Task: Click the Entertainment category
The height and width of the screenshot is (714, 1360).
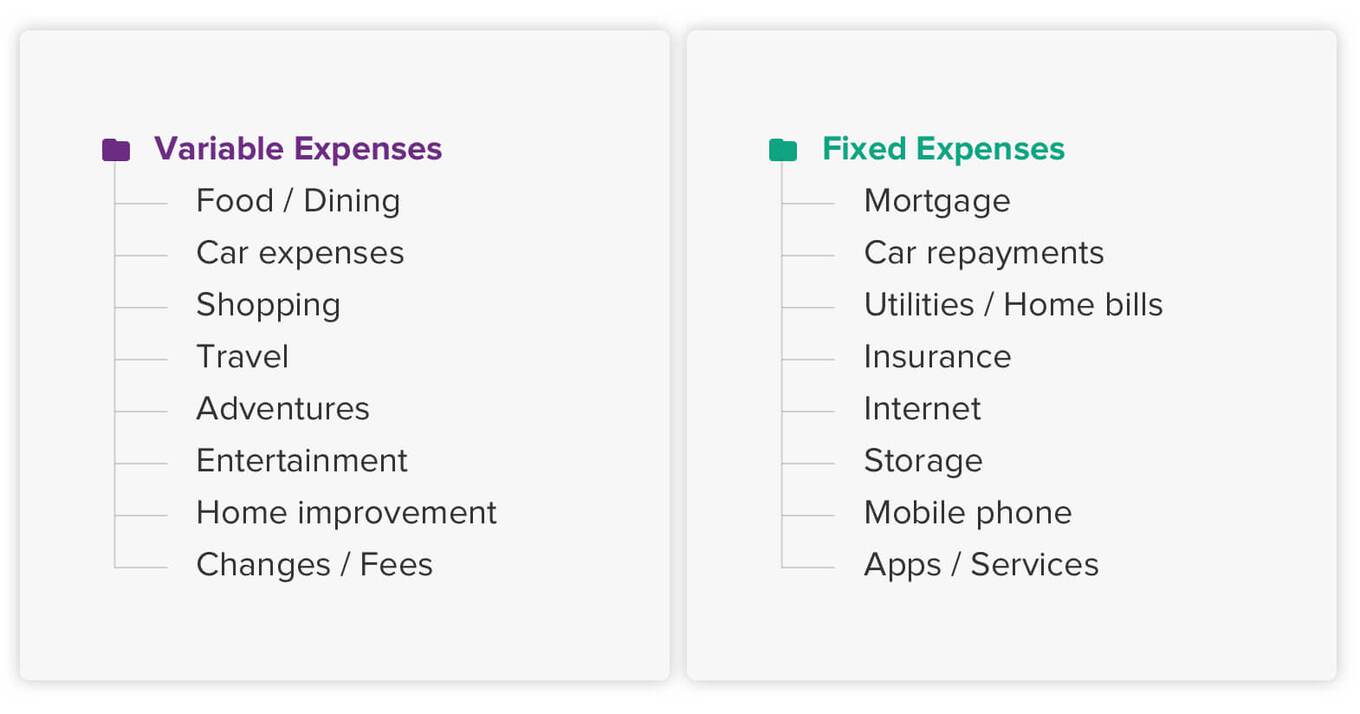Action: pyautogui.click(x=302, y=461)
